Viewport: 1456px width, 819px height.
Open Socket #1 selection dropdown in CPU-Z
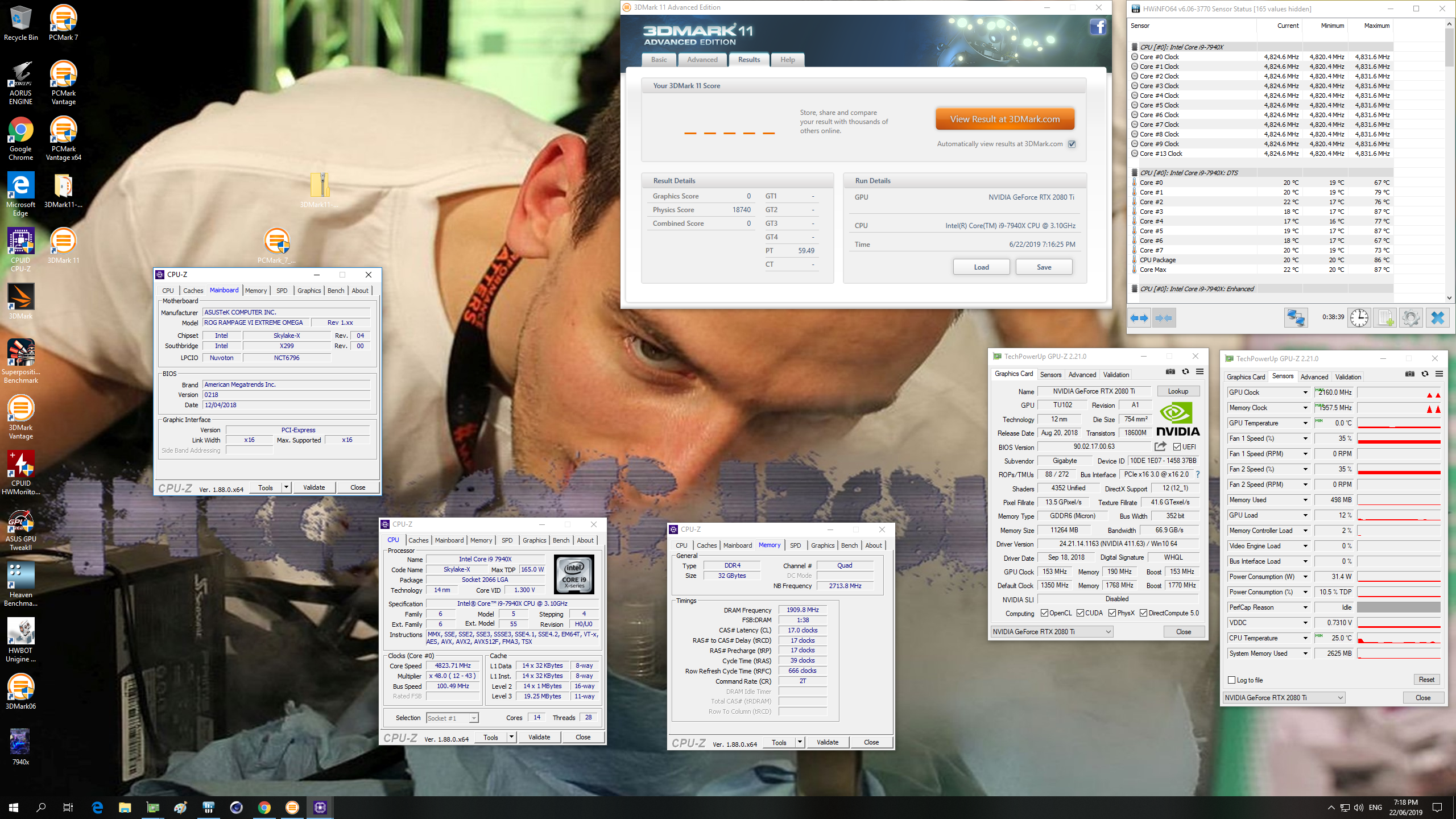(x=453, y=718)
